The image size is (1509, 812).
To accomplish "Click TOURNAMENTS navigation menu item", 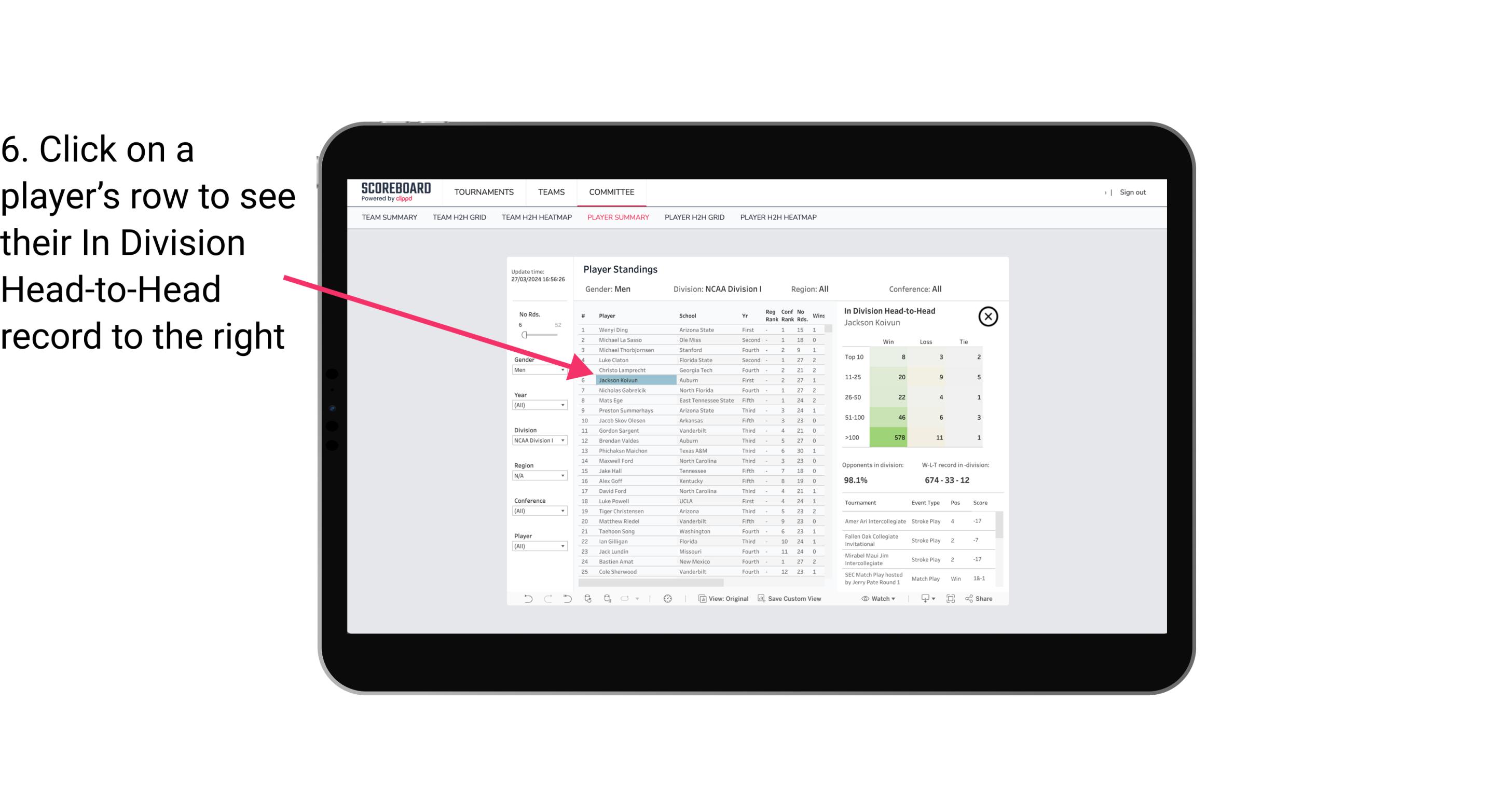I will 483,192.
